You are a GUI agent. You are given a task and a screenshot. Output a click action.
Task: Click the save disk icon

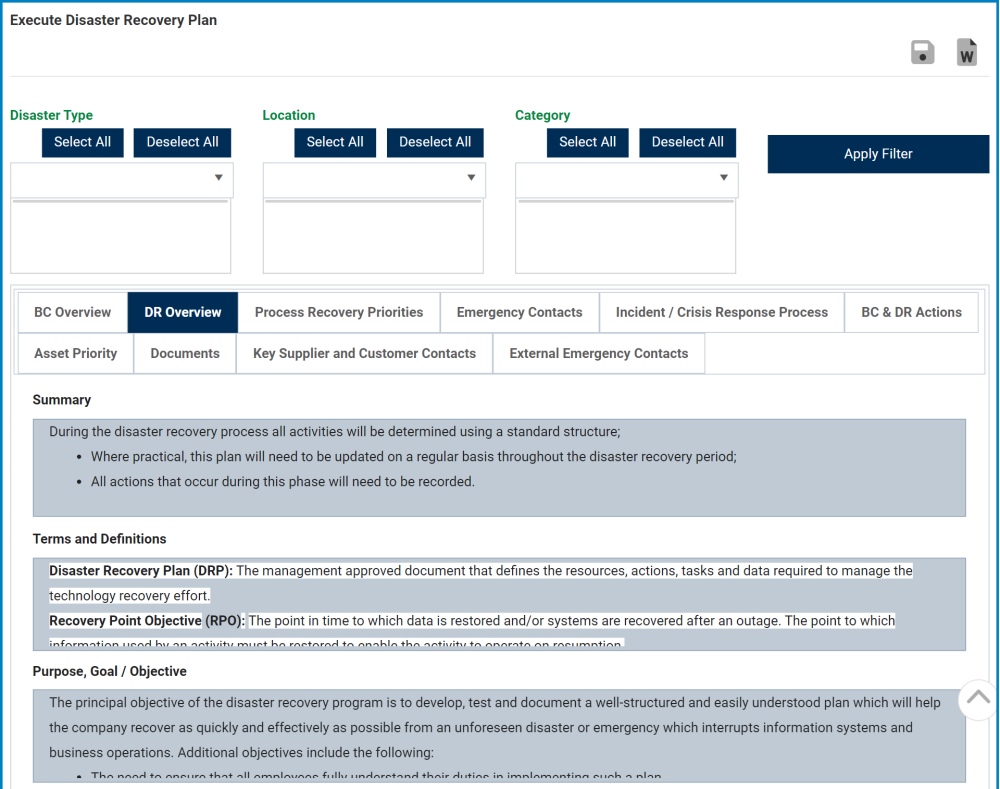922,52
